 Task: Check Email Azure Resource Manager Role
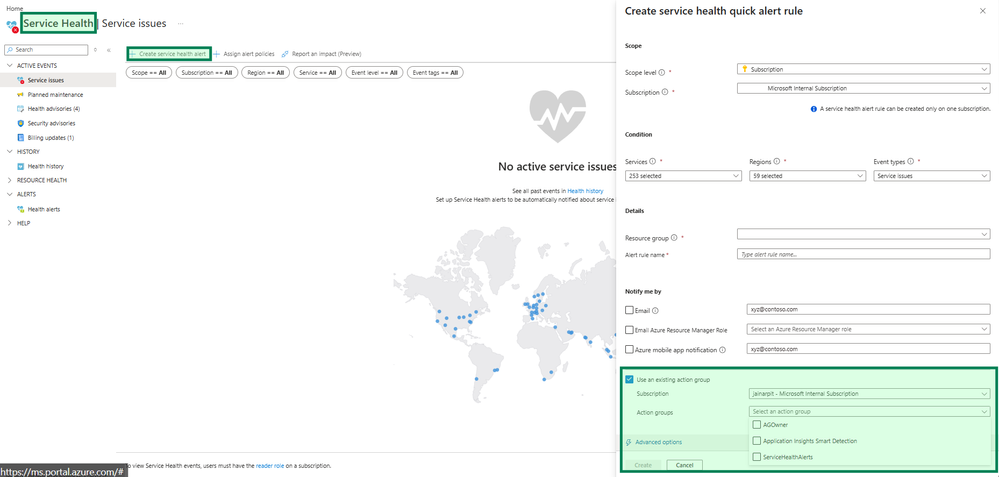point(629,330)
